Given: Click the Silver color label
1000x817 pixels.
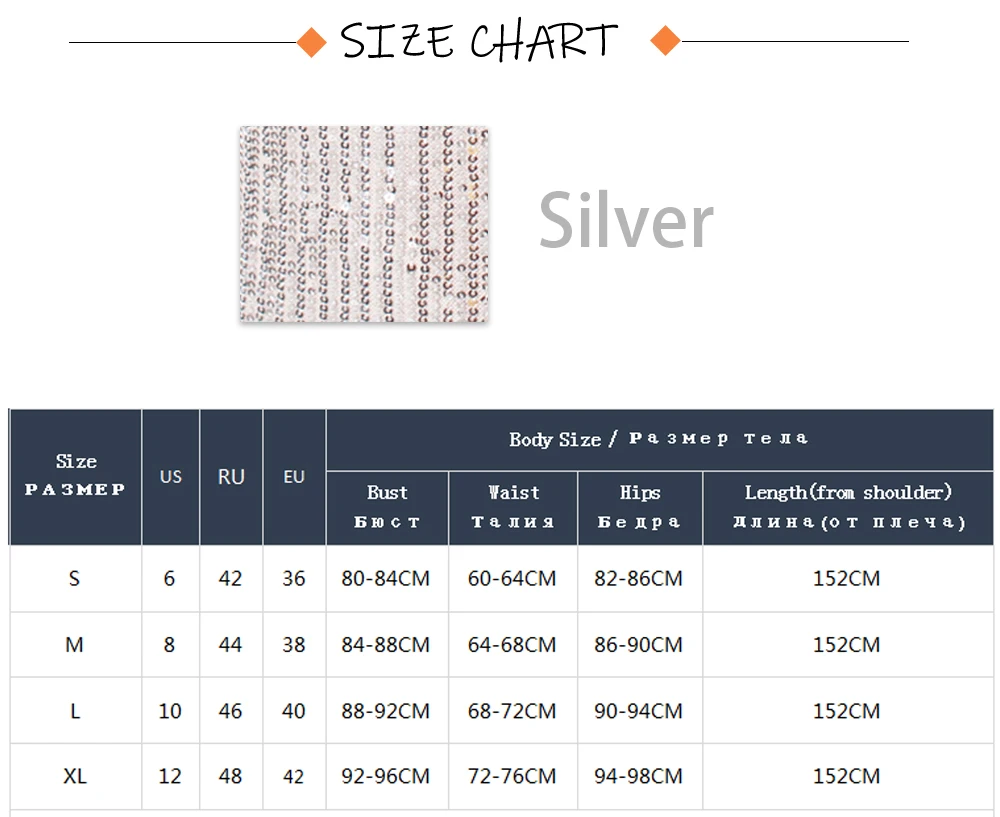Looking at the screenshot, I should click(626, 221).
